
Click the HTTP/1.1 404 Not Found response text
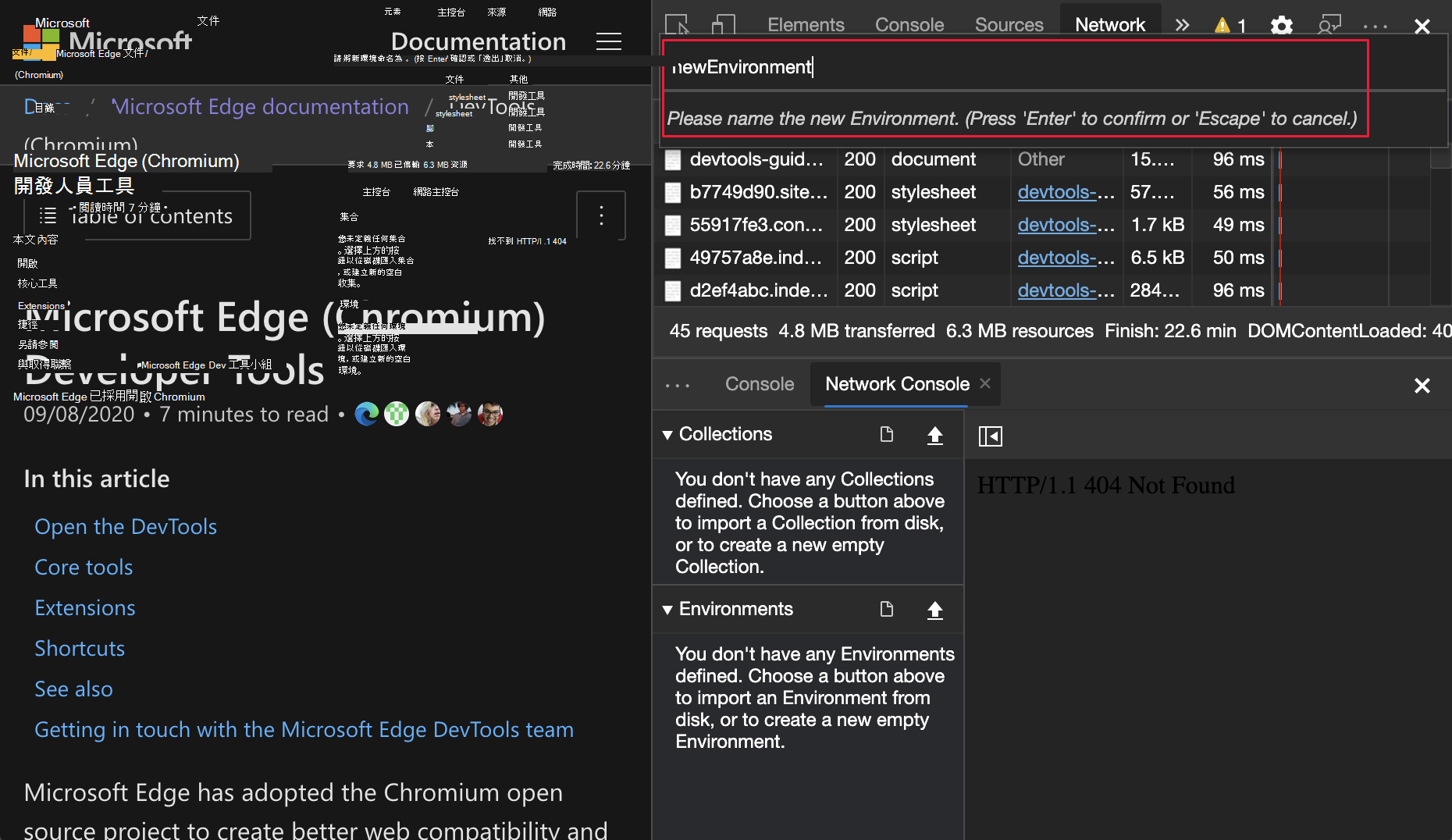click(x=1106, y=486)
